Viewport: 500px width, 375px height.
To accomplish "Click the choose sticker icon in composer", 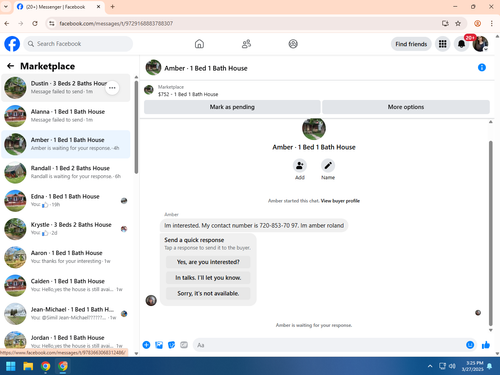I will click(x=171, y=345).
